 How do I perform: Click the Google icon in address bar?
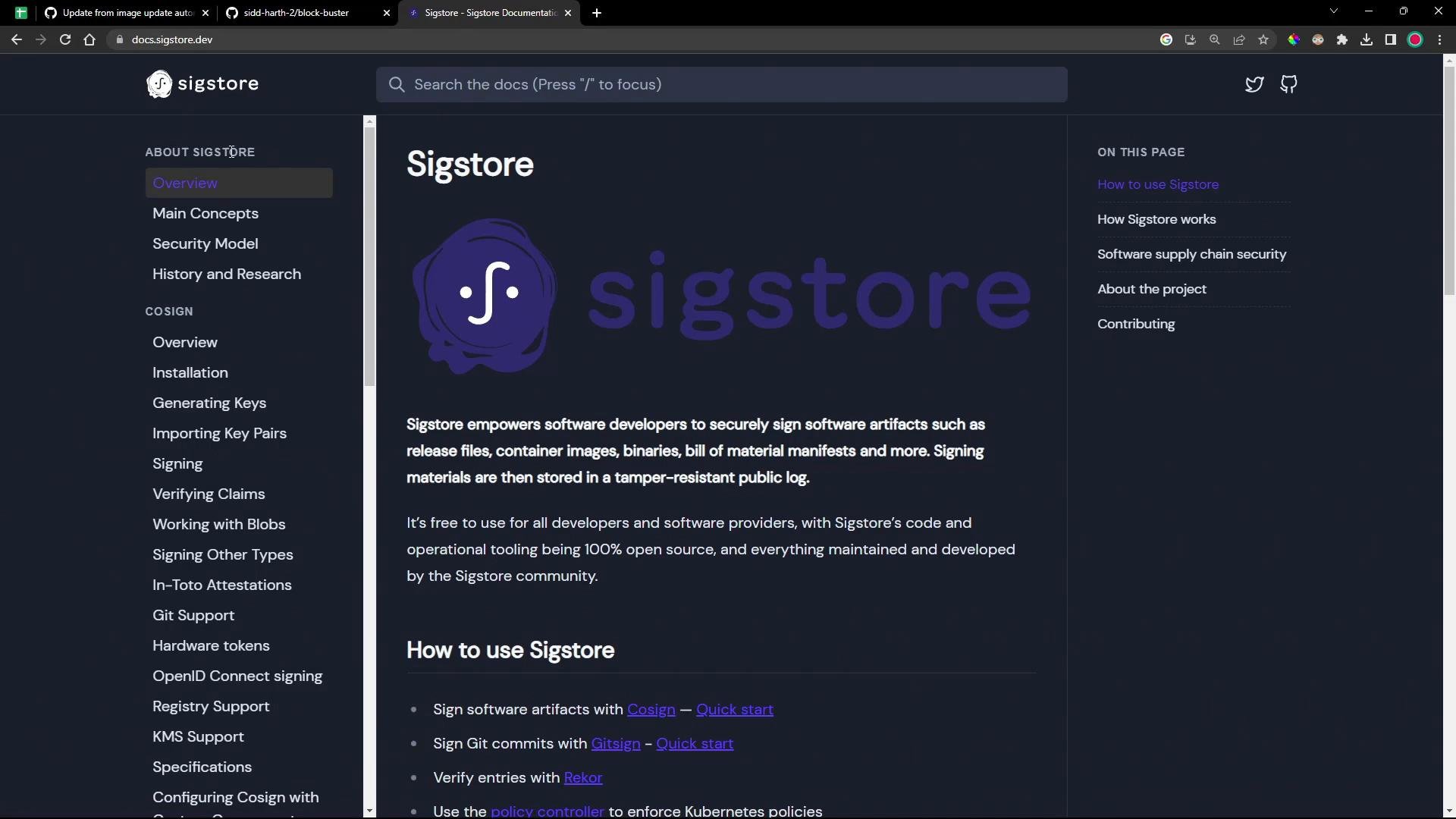tap(1166, 39)
